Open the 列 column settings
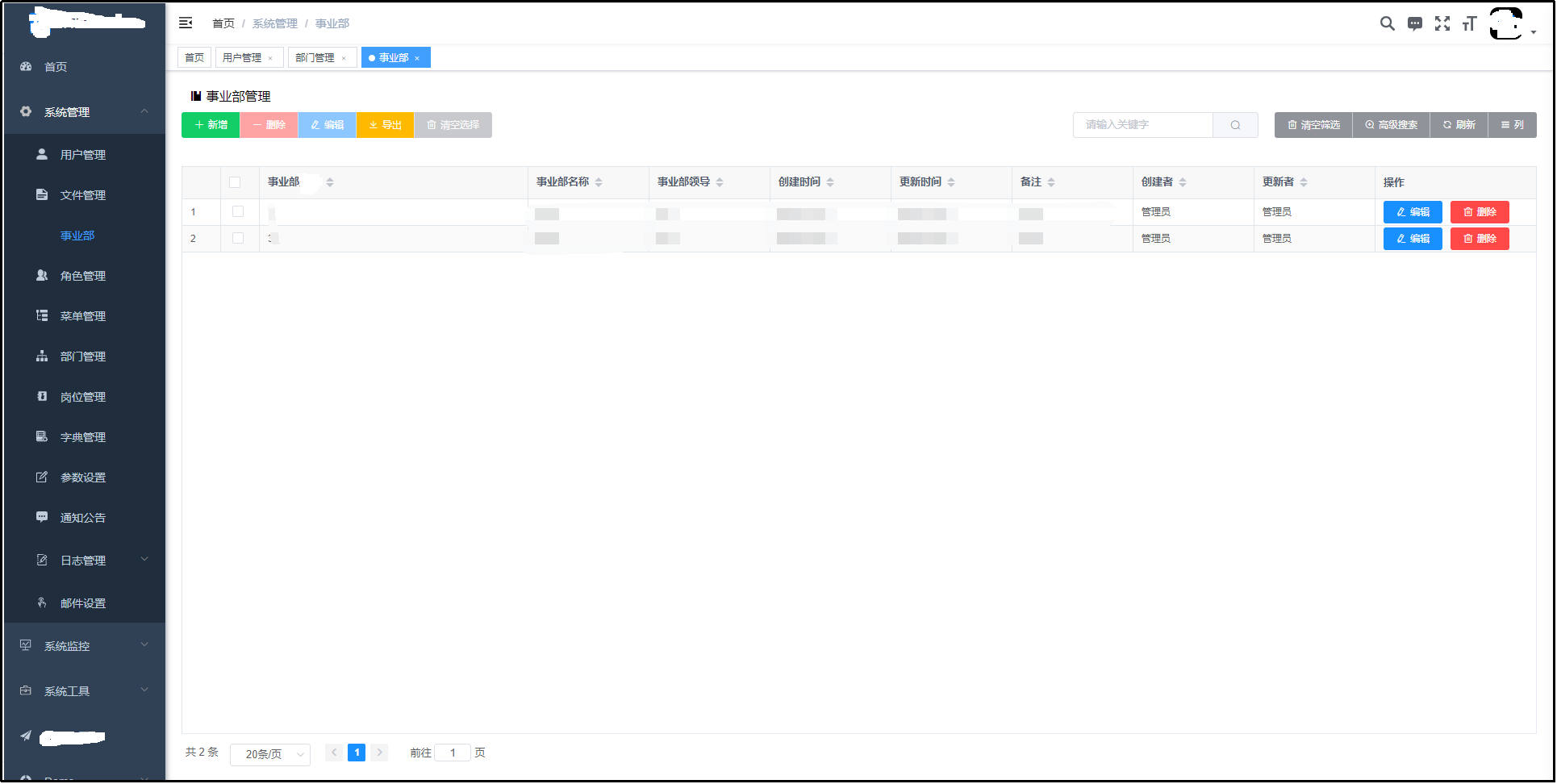 1512,125
